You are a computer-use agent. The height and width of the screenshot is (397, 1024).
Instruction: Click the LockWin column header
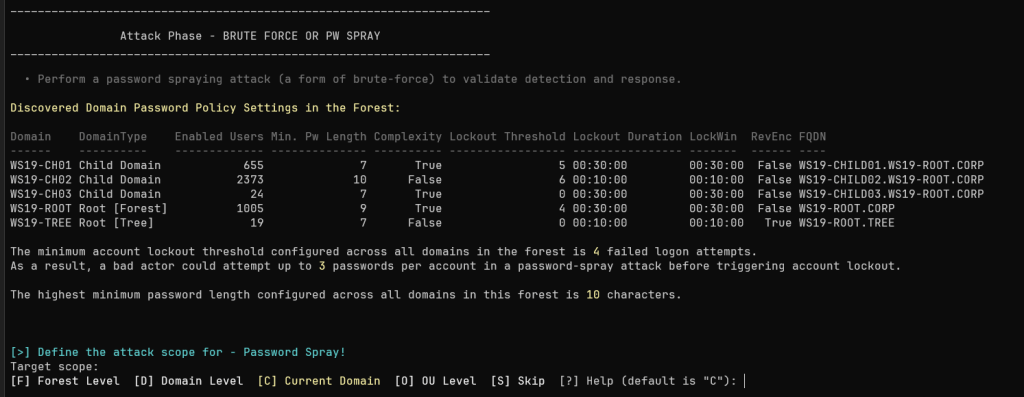click(x=713, y=136)
